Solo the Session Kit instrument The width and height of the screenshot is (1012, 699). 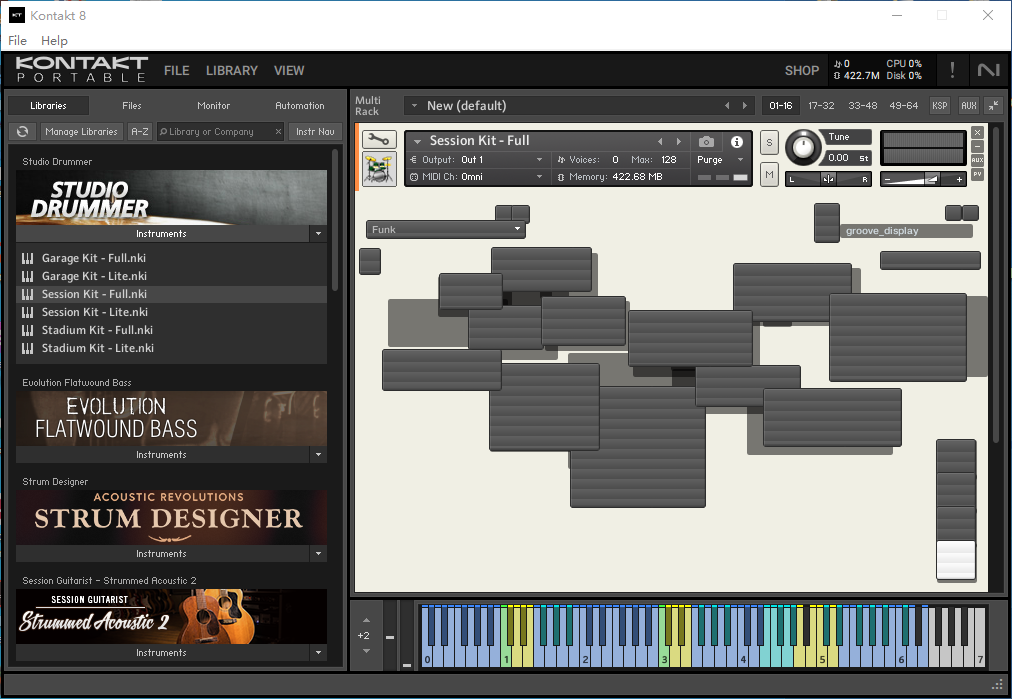pos(769,143)
